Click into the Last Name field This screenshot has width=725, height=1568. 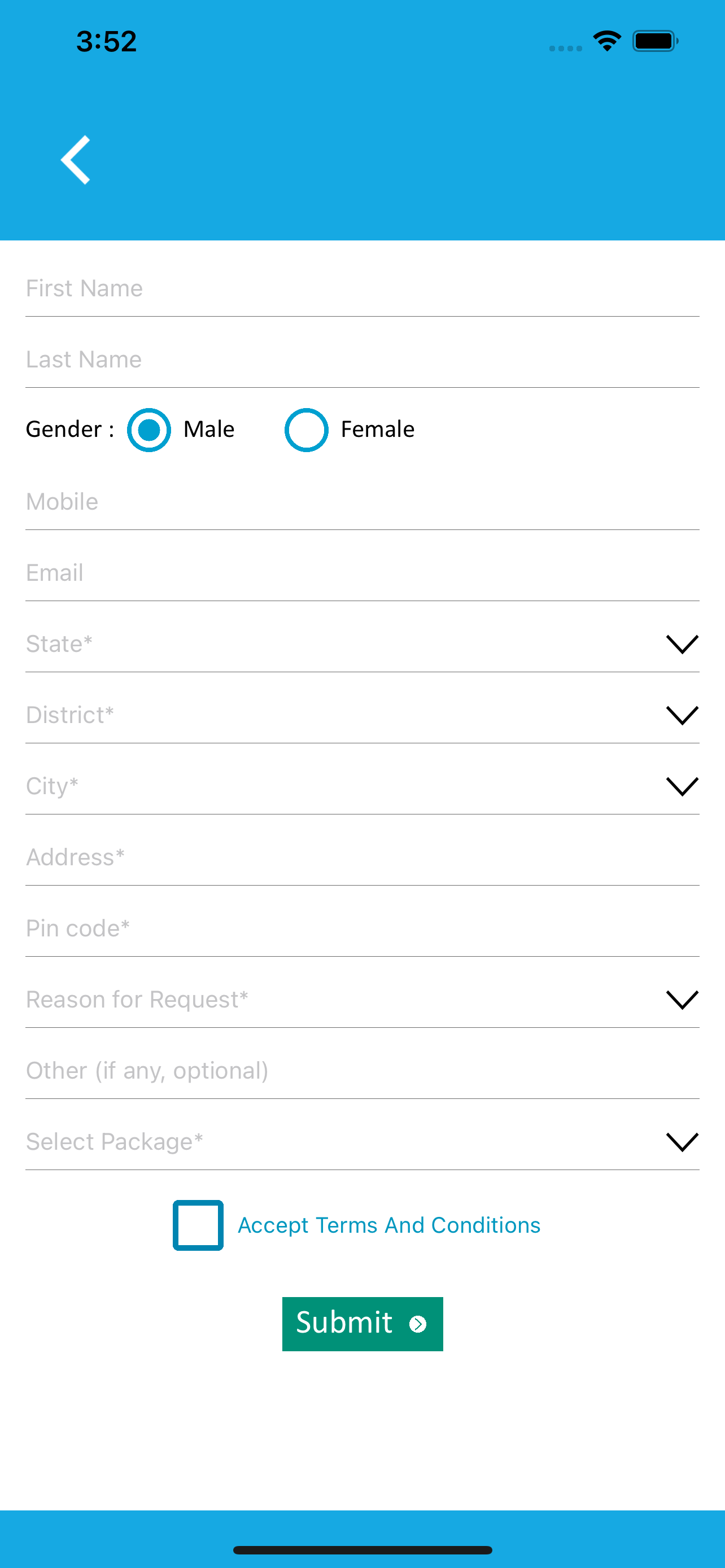tap(362, 360)
